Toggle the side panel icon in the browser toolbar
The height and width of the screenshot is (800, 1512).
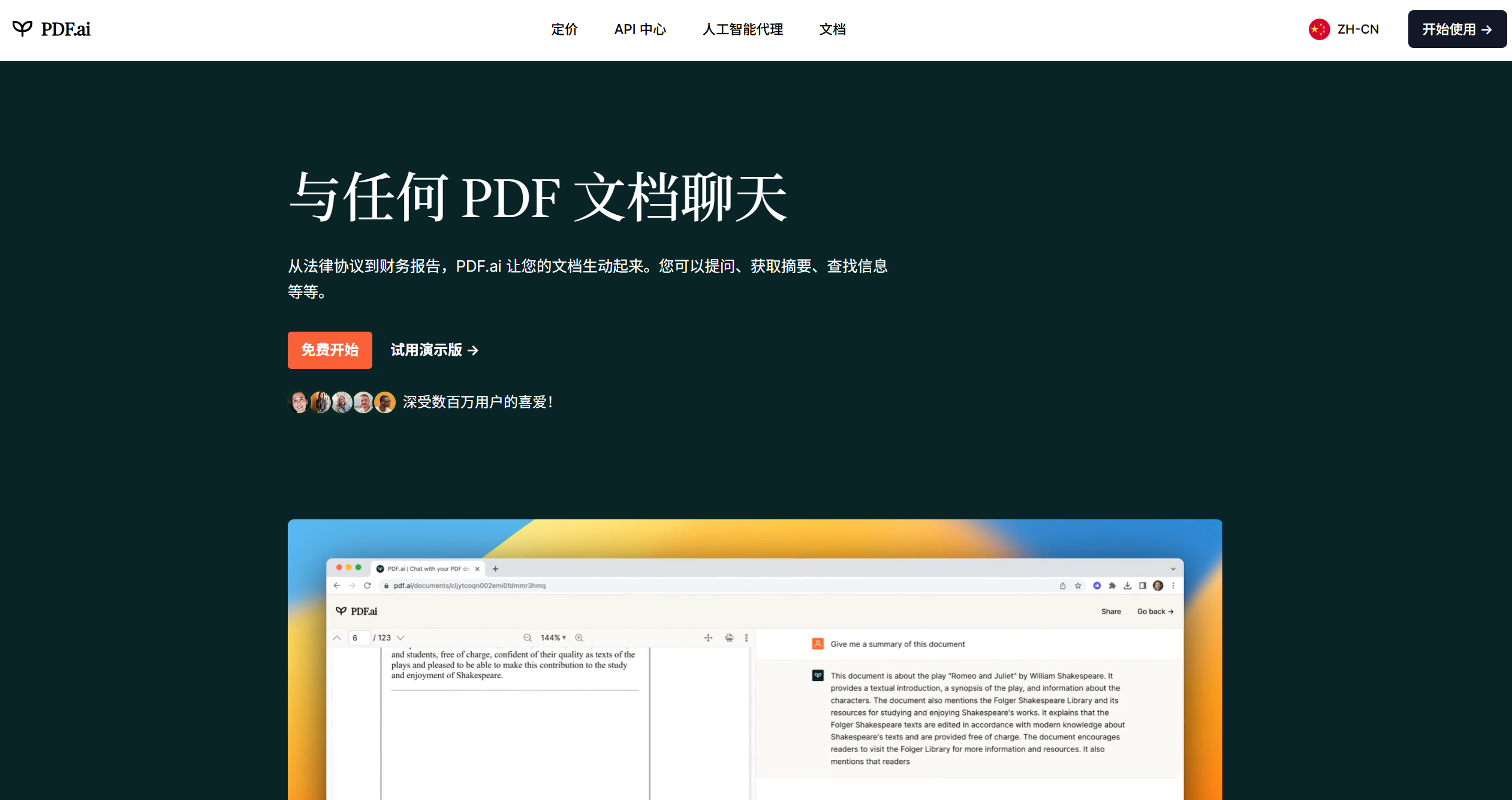1142,586
